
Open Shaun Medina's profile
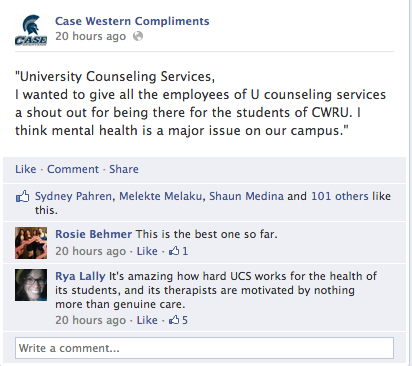pyautogui.click(x=246, y=196)
